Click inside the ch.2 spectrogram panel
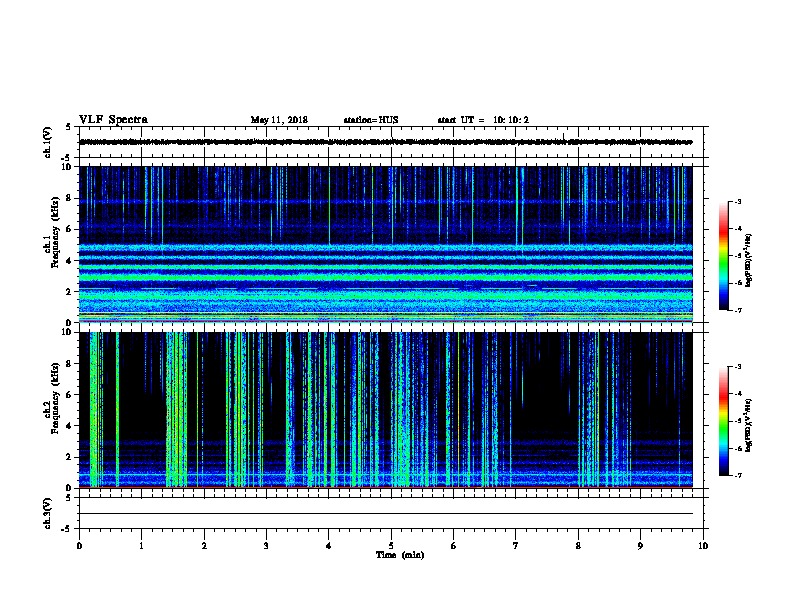 [385, 410]
